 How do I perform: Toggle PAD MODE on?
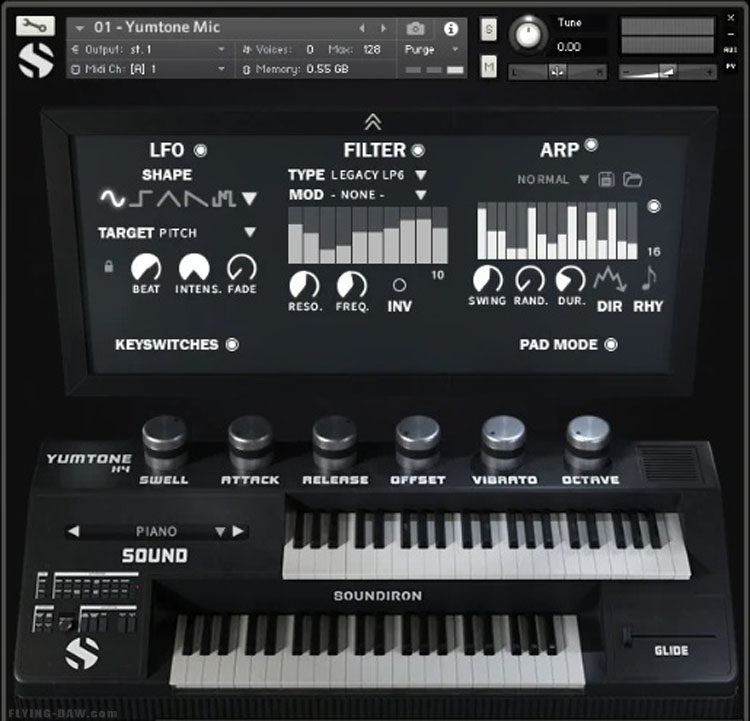(x=611, y=344)
